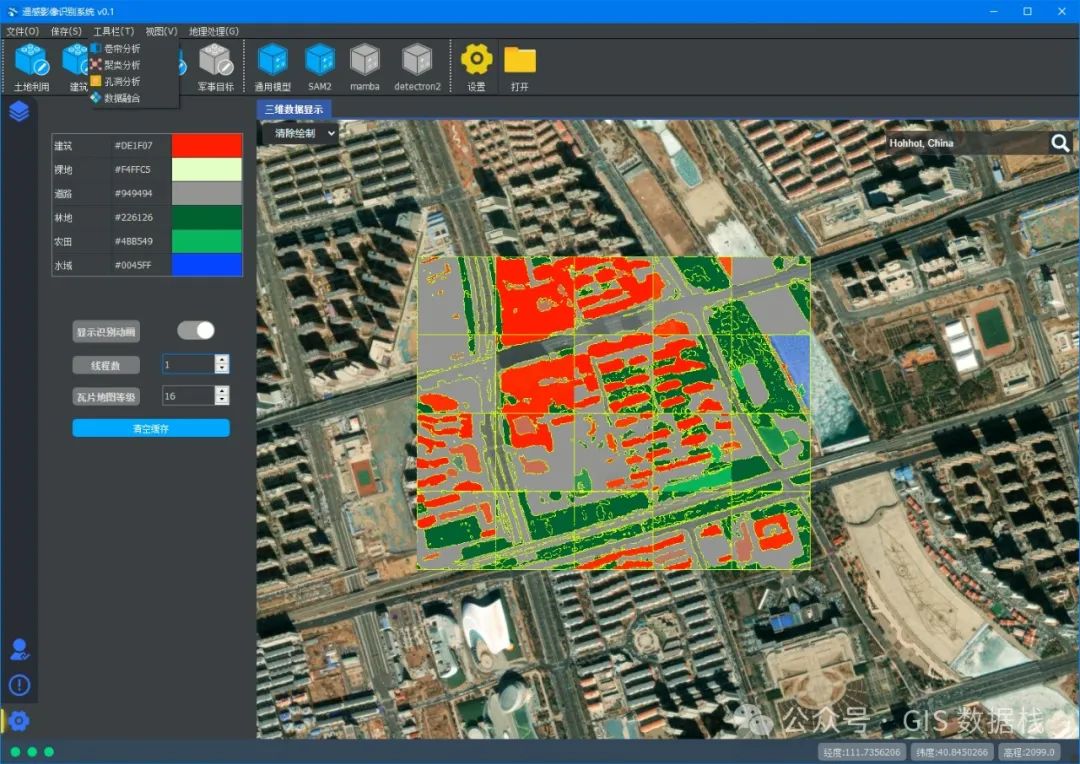Open the 地理处理(G) menu
The height and width of the screenshot is (764, 1080).
click(214, 31)
